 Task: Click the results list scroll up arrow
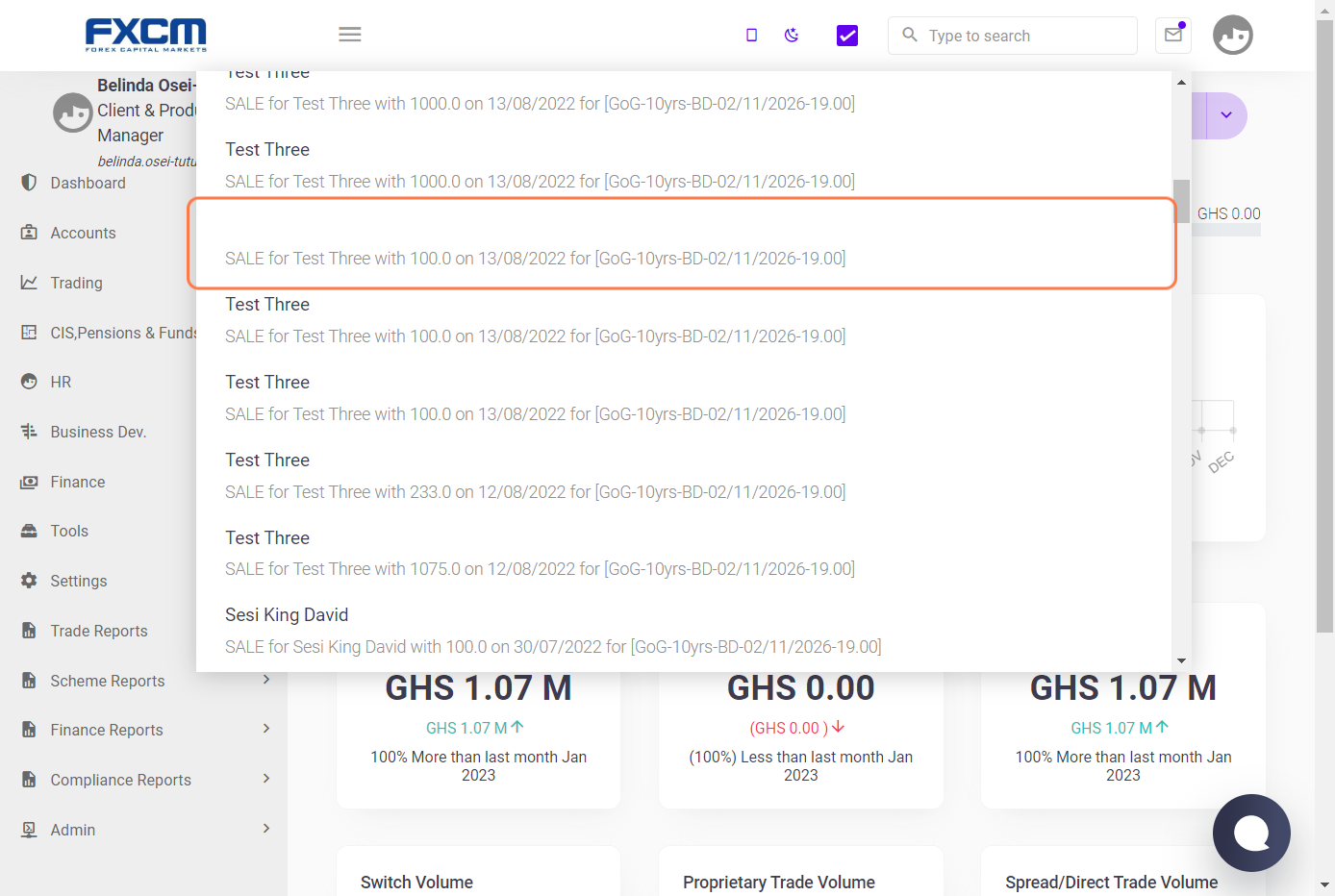coord(1182,82)
